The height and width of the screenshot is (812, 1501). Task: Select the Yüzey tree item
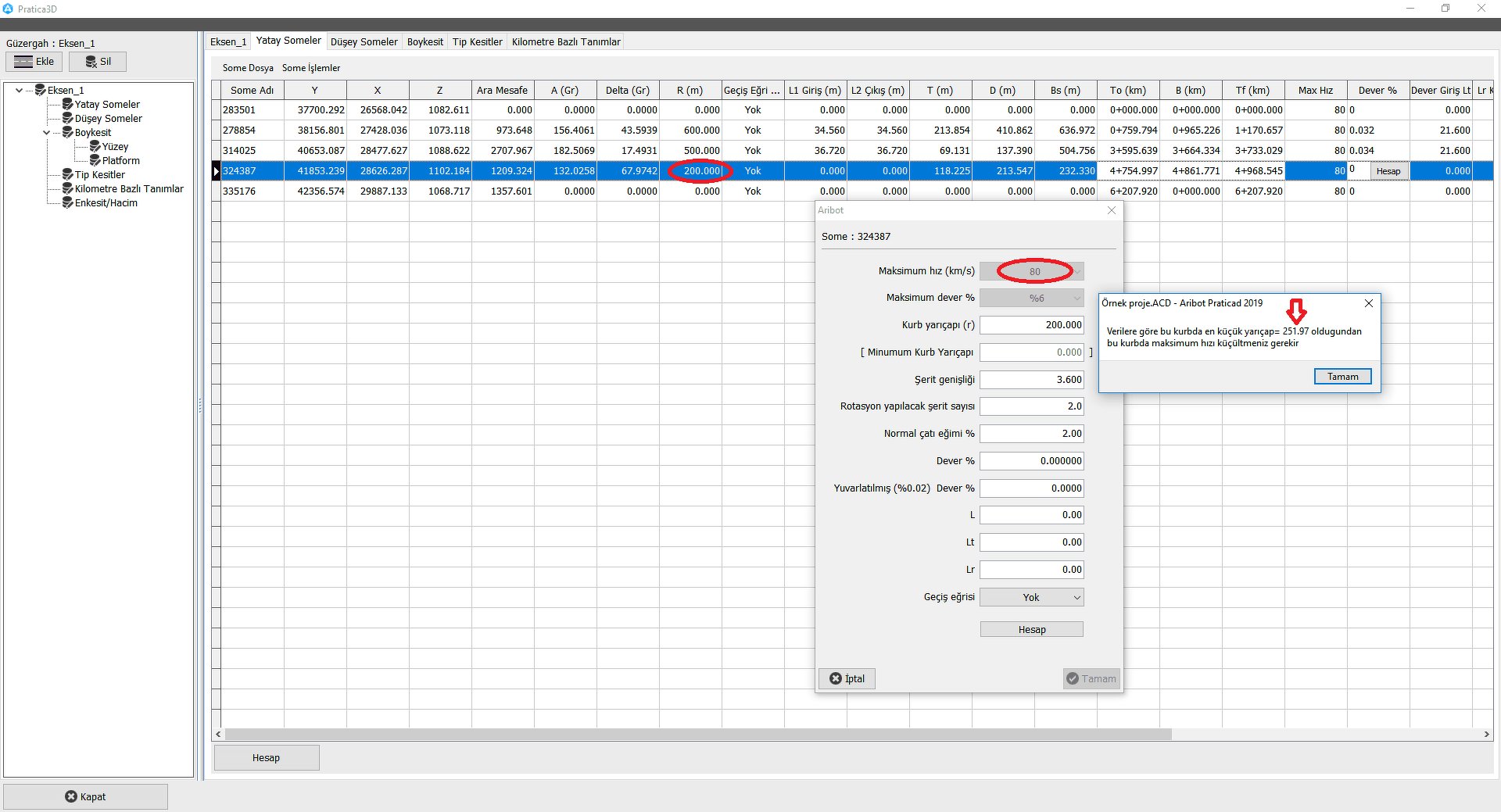coord(115,147)
